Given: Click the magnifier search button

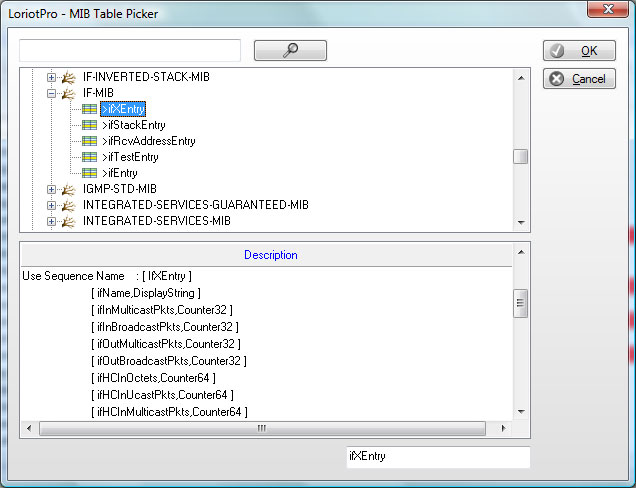Looking at the screenshot, I should tap(290, 50).
